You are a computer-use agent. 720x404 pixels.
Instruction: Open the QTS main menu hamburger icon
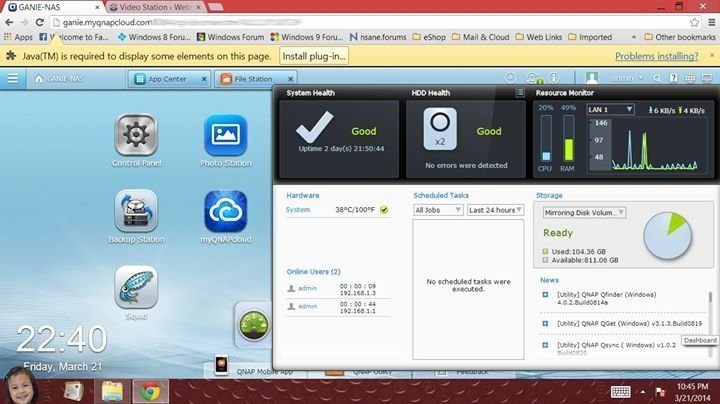click(x=12, y=79)
